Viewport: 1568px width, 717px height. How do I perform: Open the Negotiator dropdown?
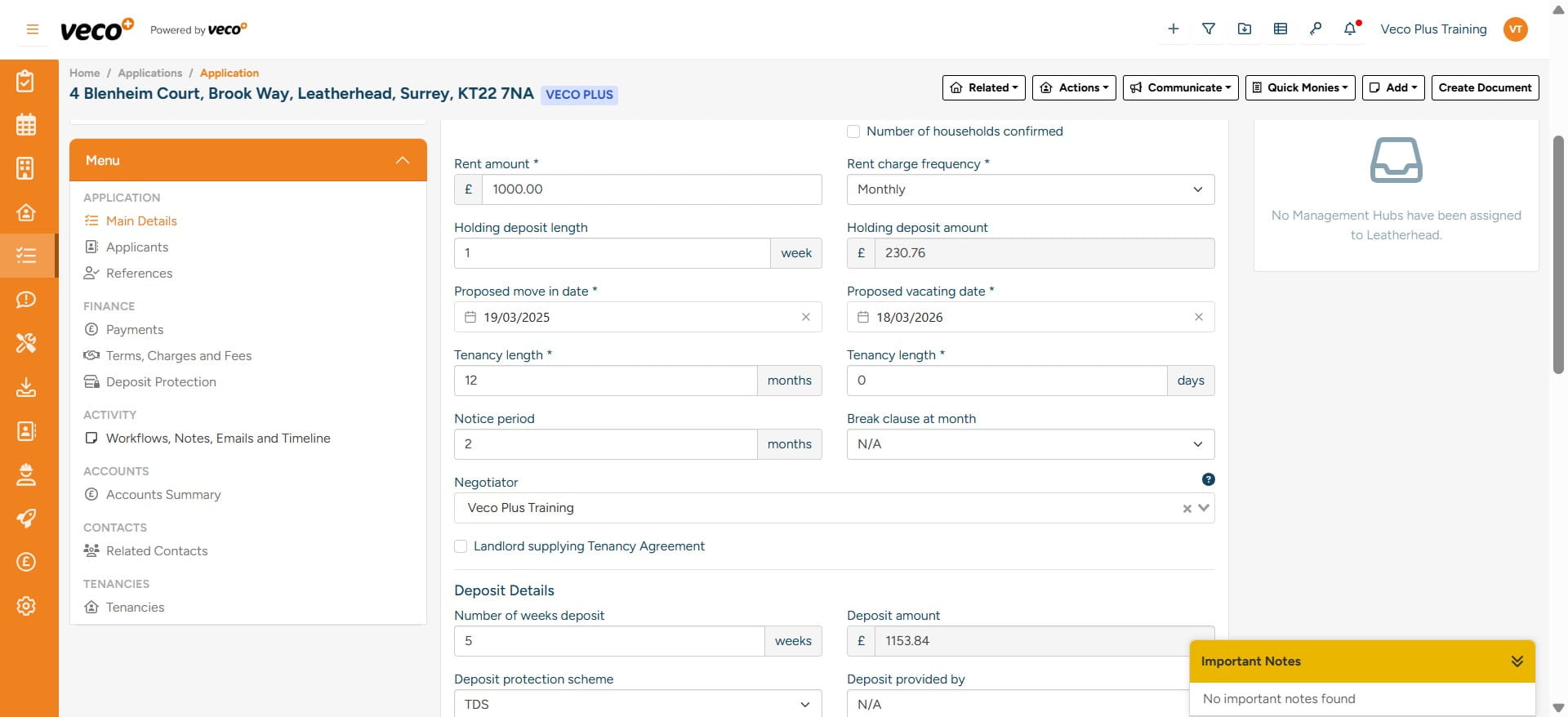tap(1204, 508)
